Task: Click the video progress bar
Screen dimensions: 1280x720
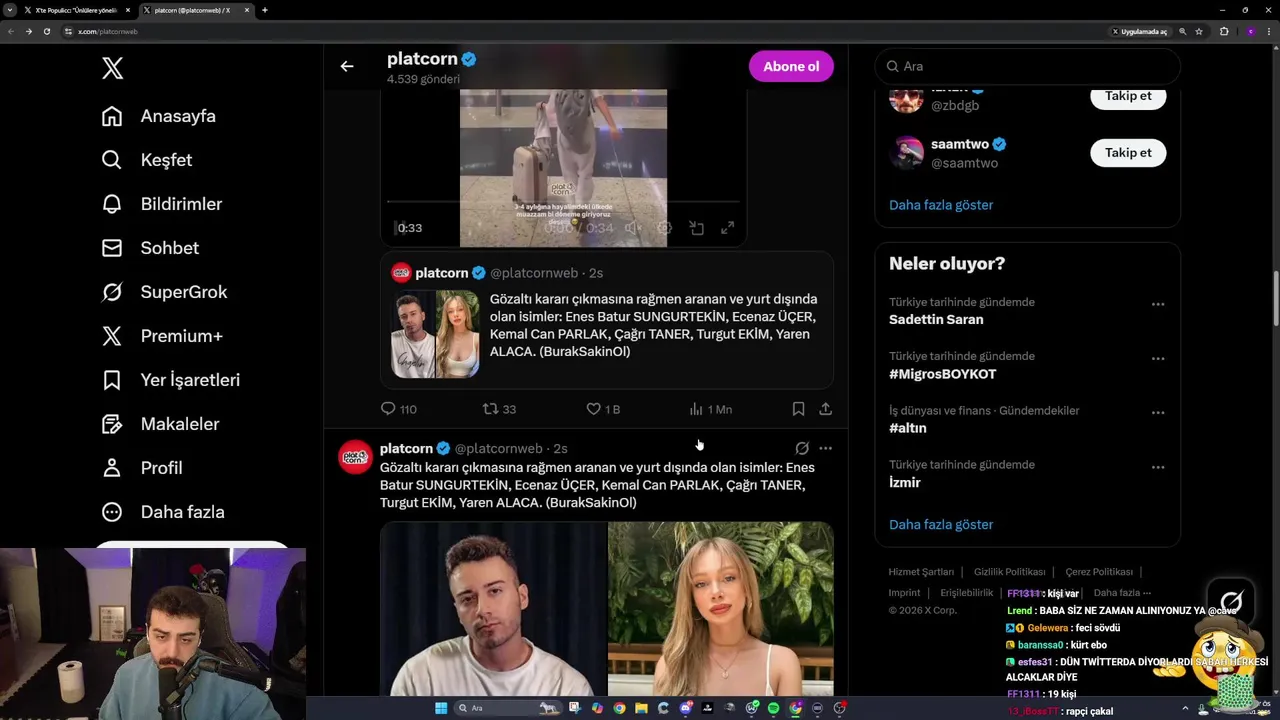Action: (563, 202)
